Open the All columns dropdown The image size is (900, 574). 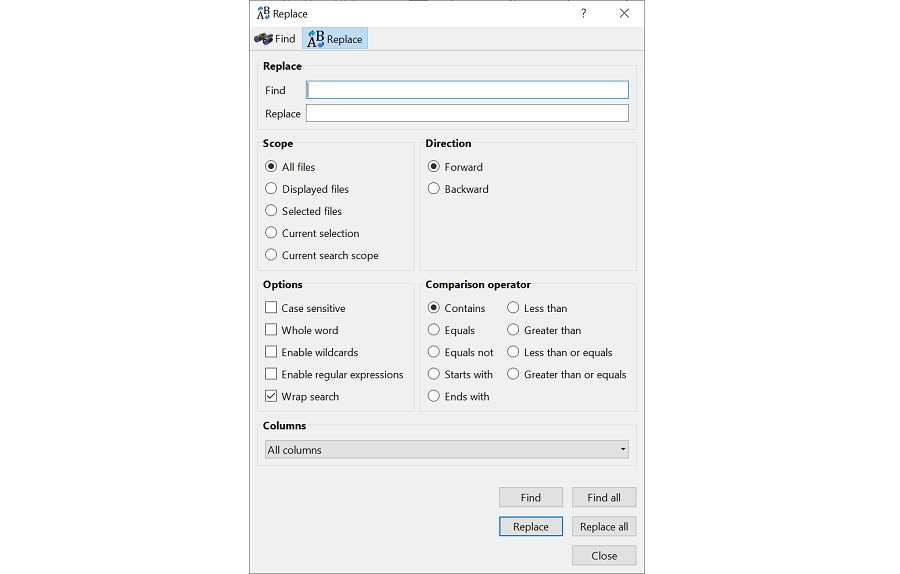pyautogui.click(x=447, y=450)
